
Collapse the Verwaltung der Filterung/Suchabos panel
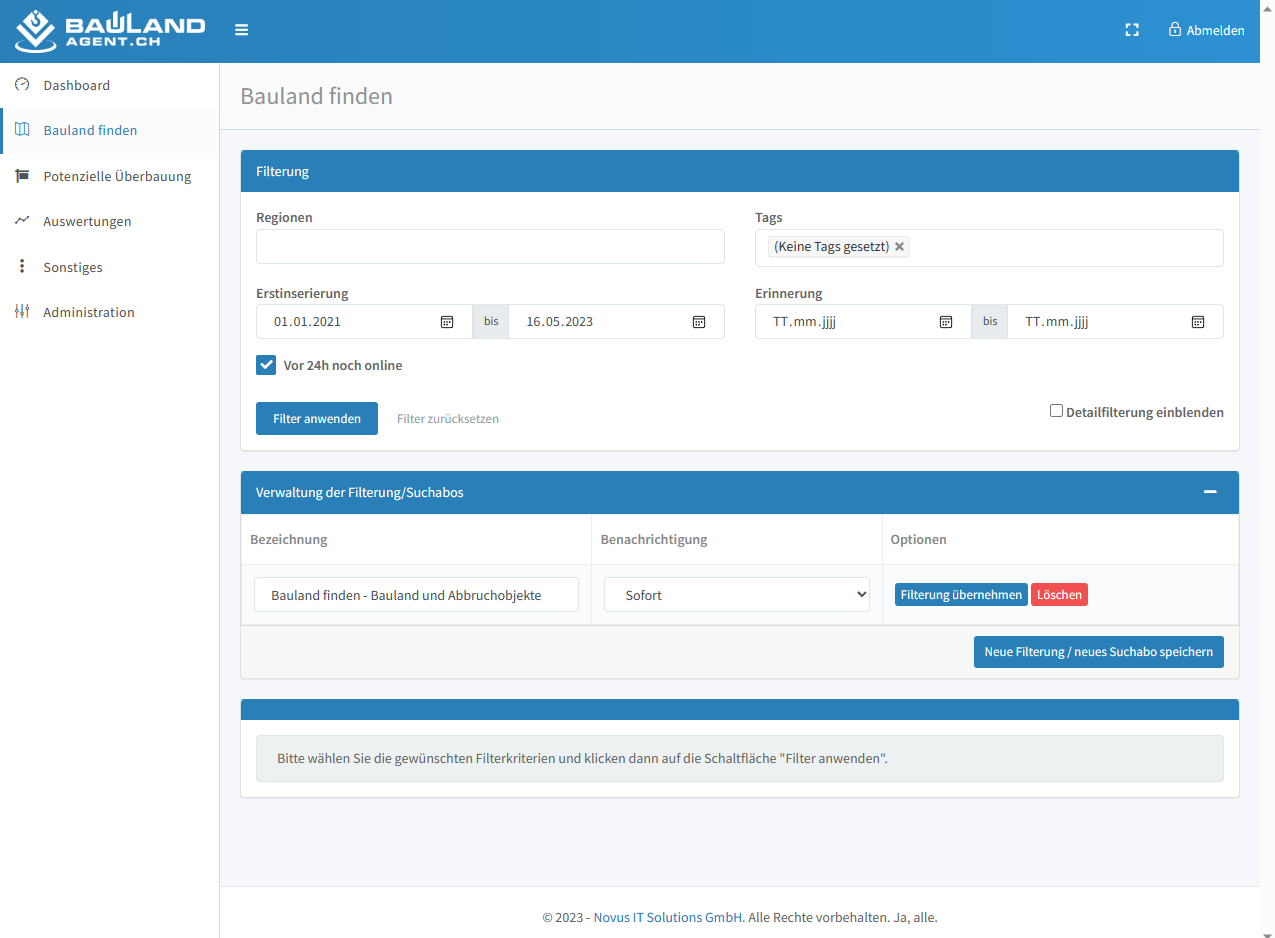(x=1210, y=492)
